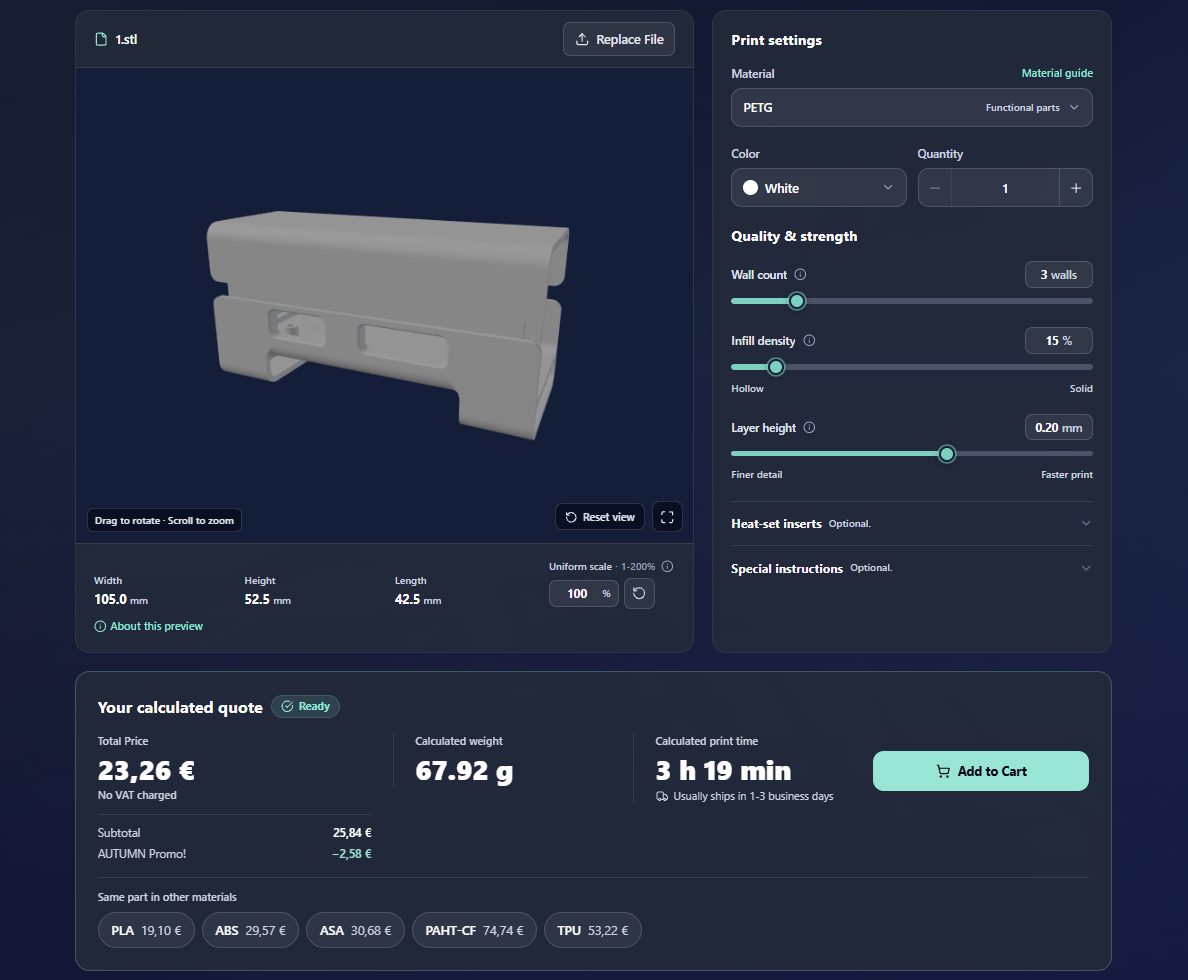Click the wall count value box
This screenshot has height=980, width=1188.
[1058, 274]
